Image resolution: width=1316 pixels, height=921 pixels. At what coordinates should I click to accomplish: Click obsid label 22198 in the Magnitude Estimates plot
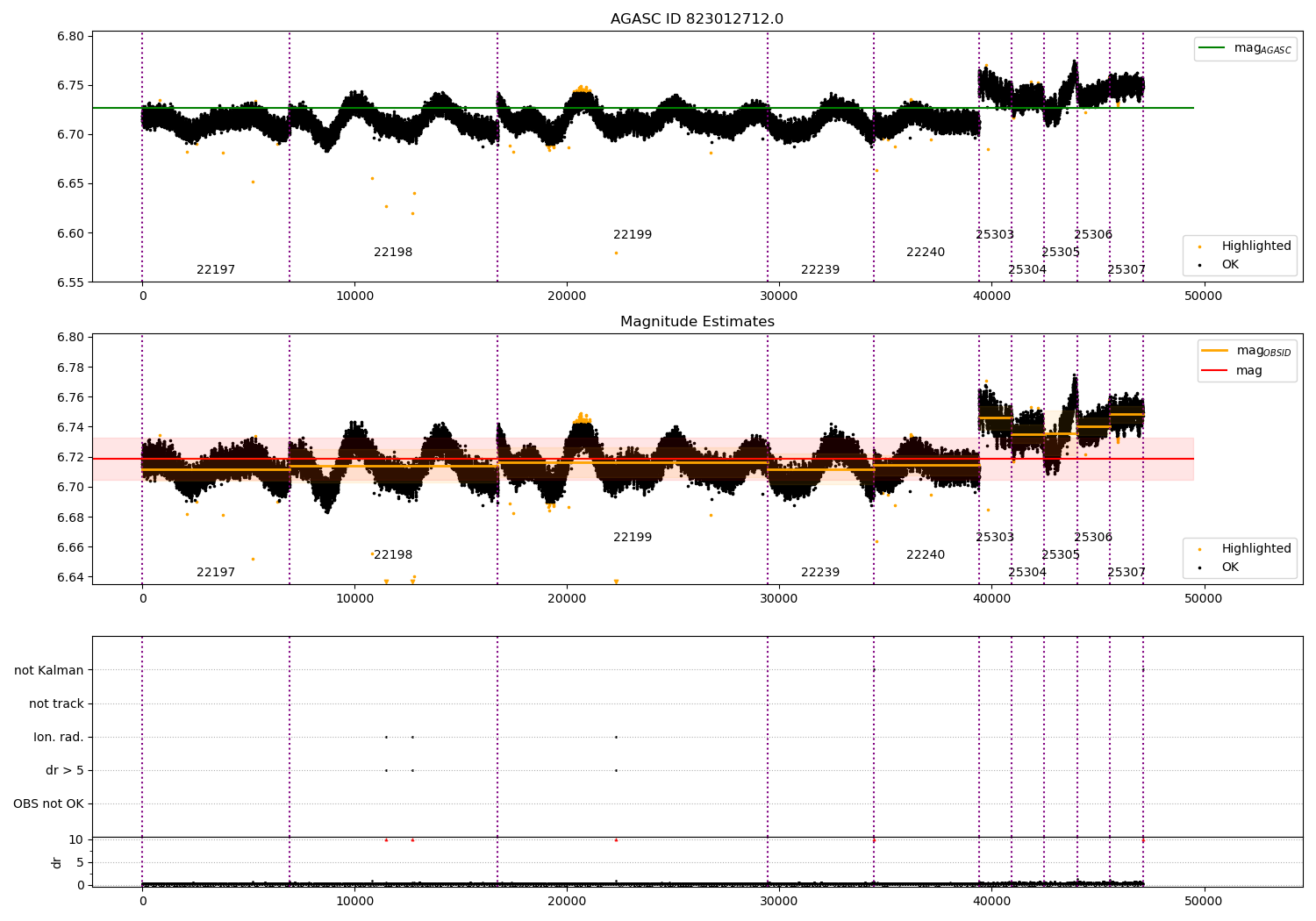[393, 555]
